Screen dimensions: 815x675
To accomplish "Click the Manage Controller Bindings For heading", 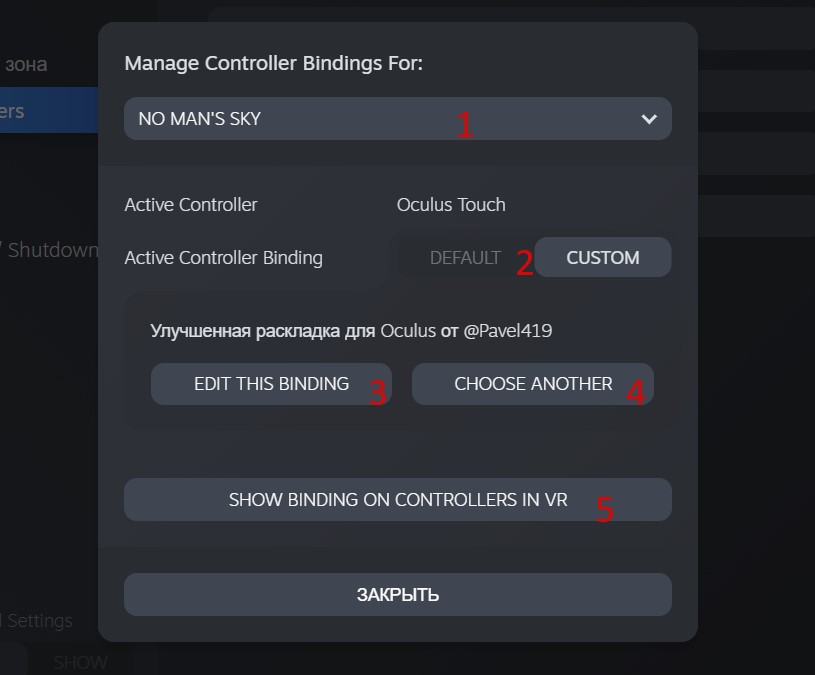I will tap(274, 63).
